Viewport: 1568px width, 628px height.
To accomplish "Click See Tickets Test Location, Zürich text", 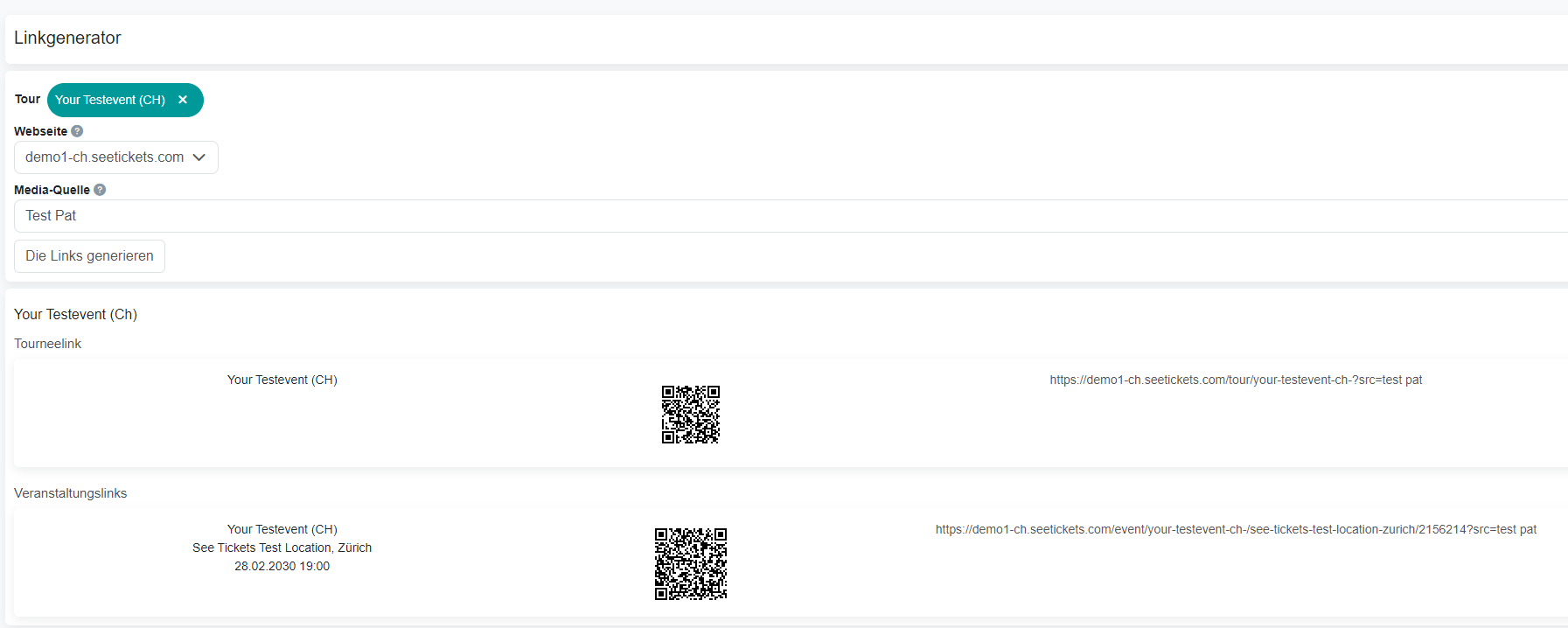I will pos(282,548).
